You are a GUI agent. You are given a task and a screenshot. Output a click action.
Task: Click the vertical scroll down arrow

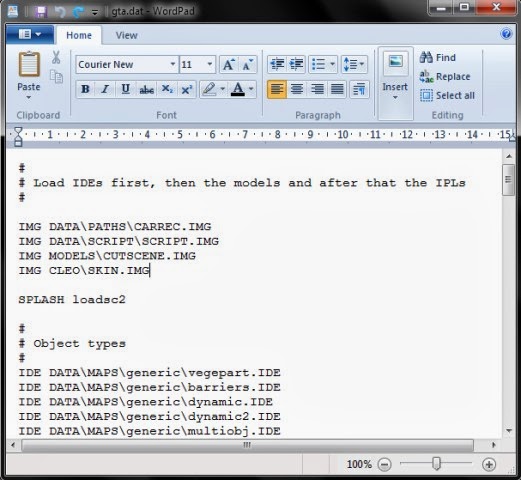pos(508,431)
